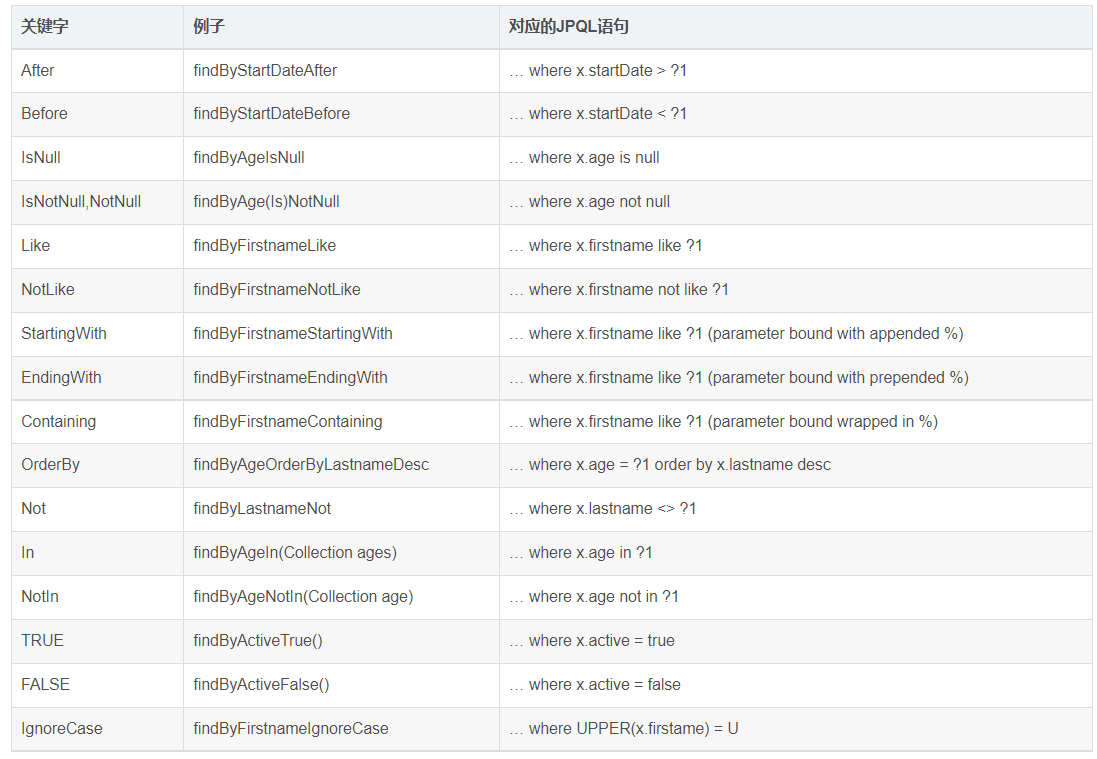Click the 对应的JPQL语句 column header
1097x759 pixels.
click(568, 27)
